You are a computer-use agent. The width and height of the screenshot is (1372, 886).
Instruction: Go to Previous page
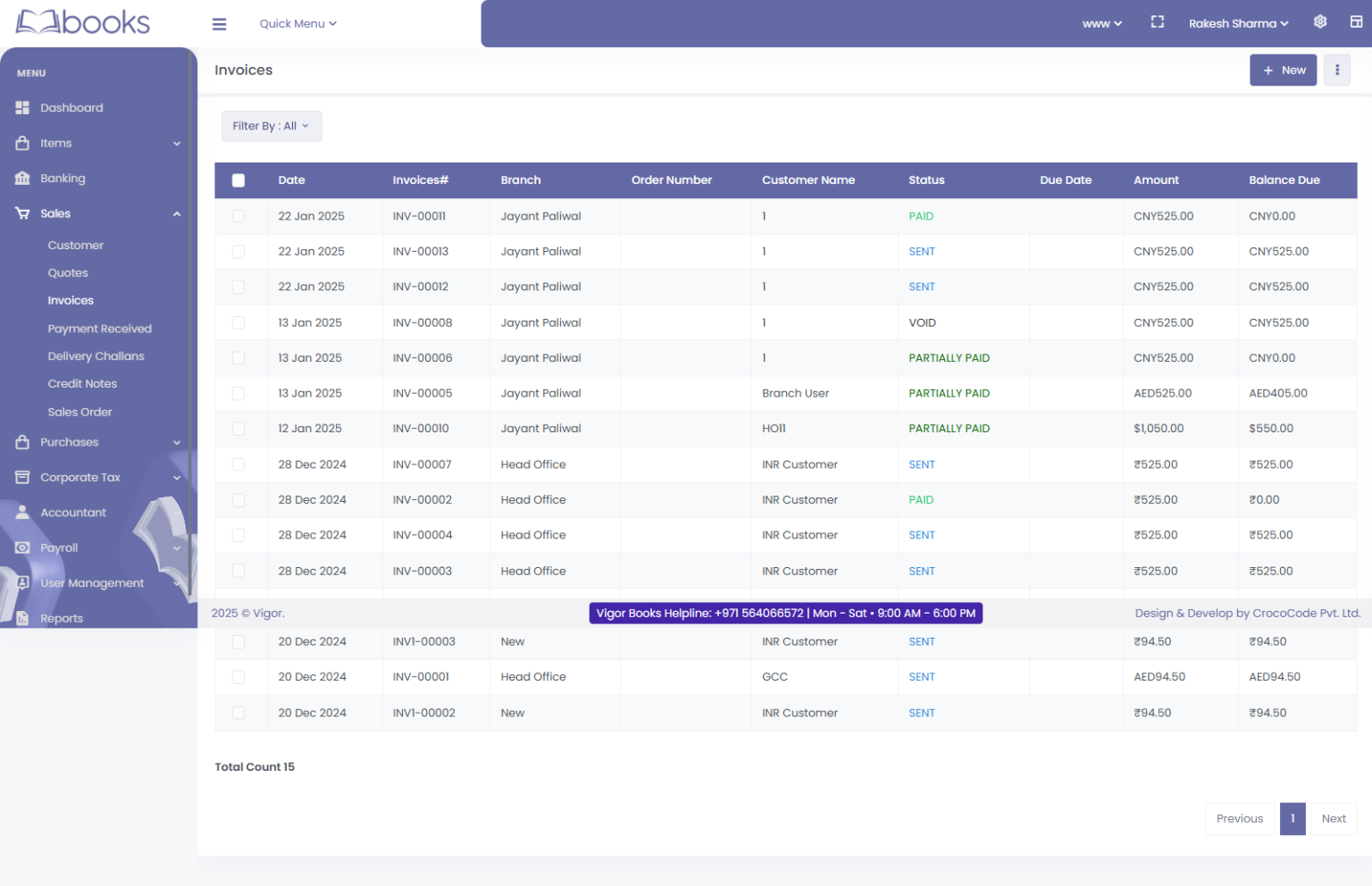click(x=1240, y=819)
